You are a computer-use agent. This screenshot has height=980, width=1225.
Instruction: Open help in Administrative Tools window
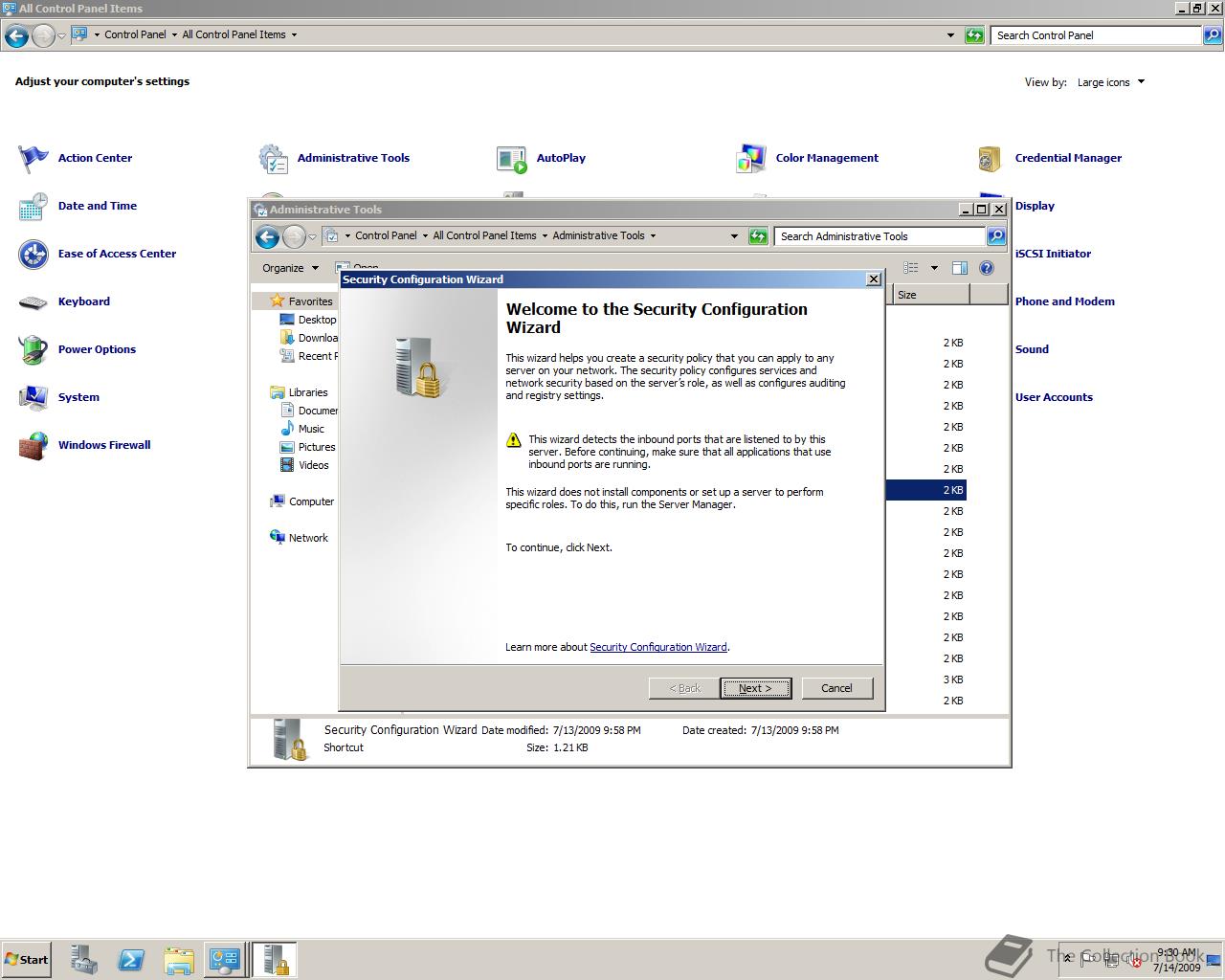(987, 268)
